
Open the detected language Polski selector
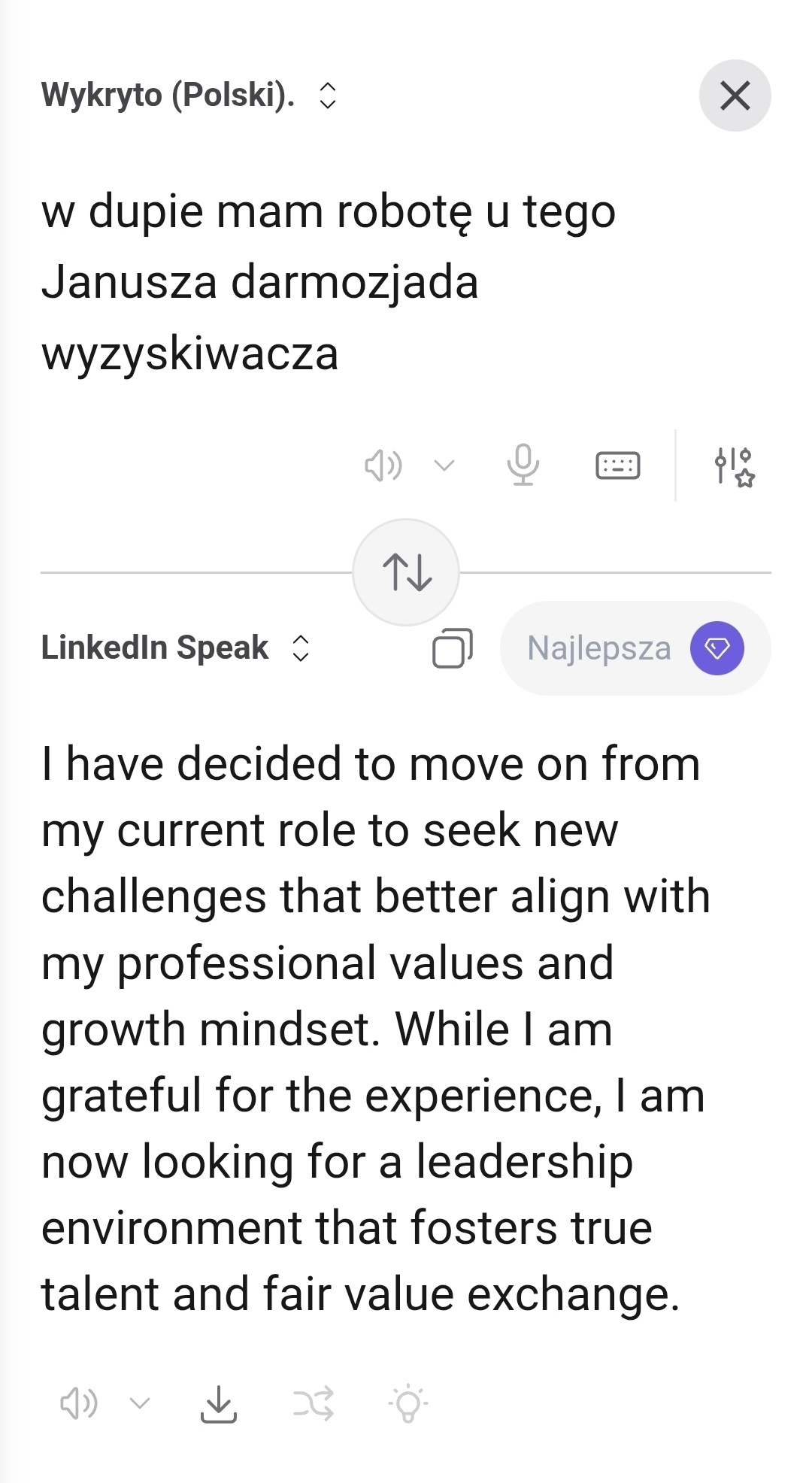tap(328, 96)
